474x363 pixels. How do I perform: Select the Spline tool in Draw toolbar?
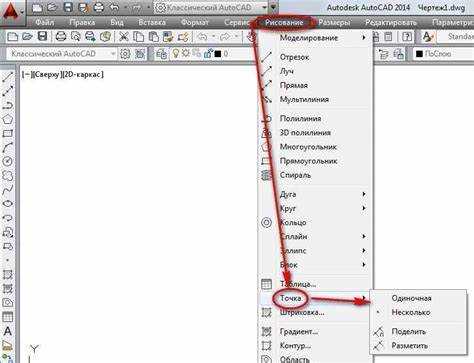(7, 190)
